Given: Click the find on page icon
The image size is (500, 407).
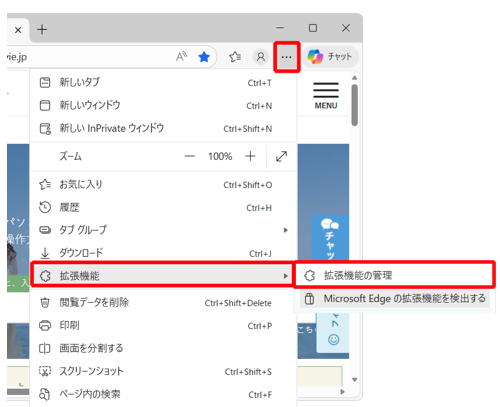Looking at the screenshot, I should tap(45, 394).
